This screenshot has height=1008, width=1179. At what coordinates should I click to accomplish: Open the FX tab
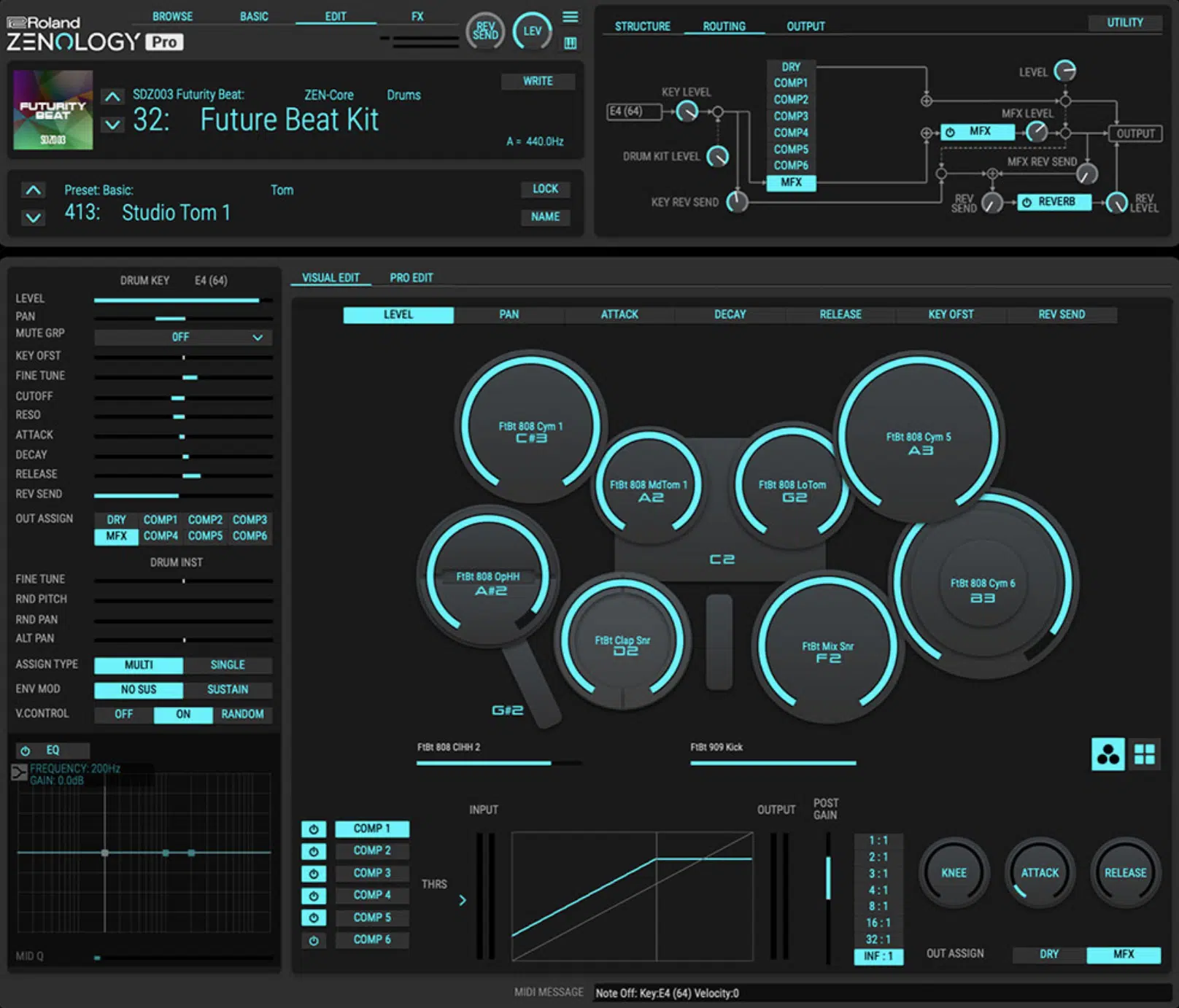pyautogui.click(x=417, y=16)
